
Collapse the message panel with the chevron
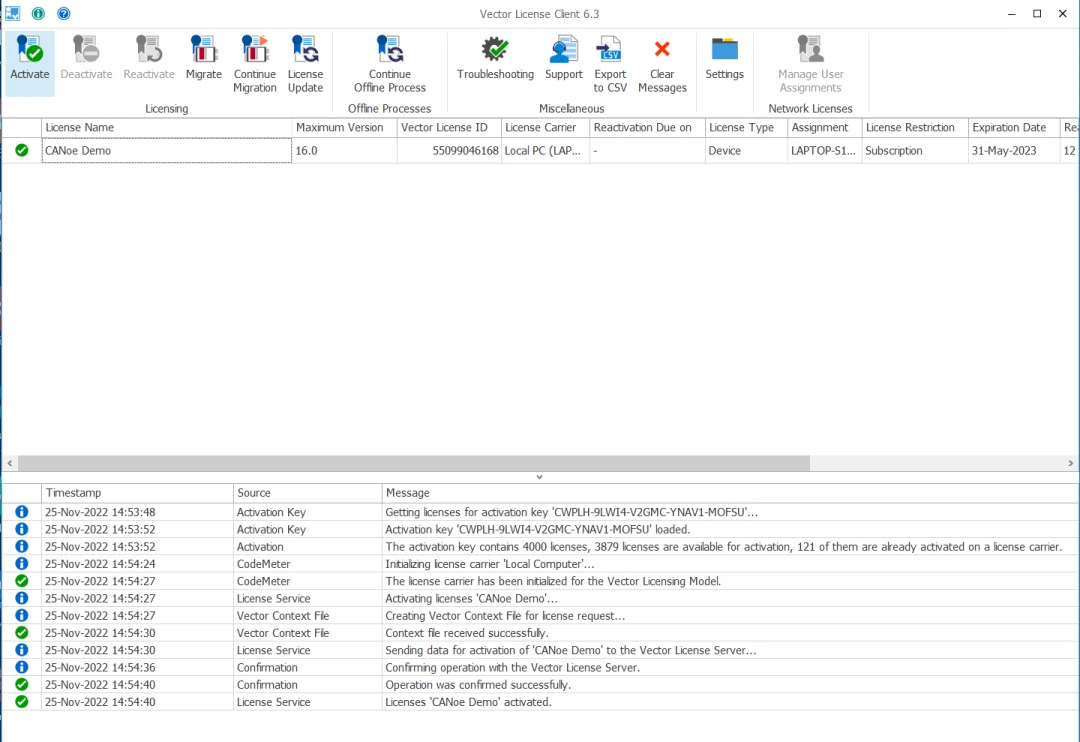pyautogui.click(x=539, y=477)
